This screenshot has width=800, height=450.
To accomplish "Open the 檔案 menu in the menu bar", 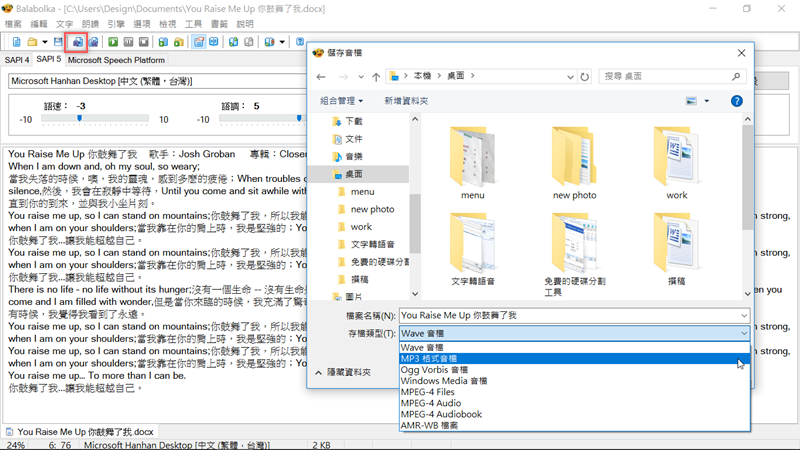I will (13, 23).
